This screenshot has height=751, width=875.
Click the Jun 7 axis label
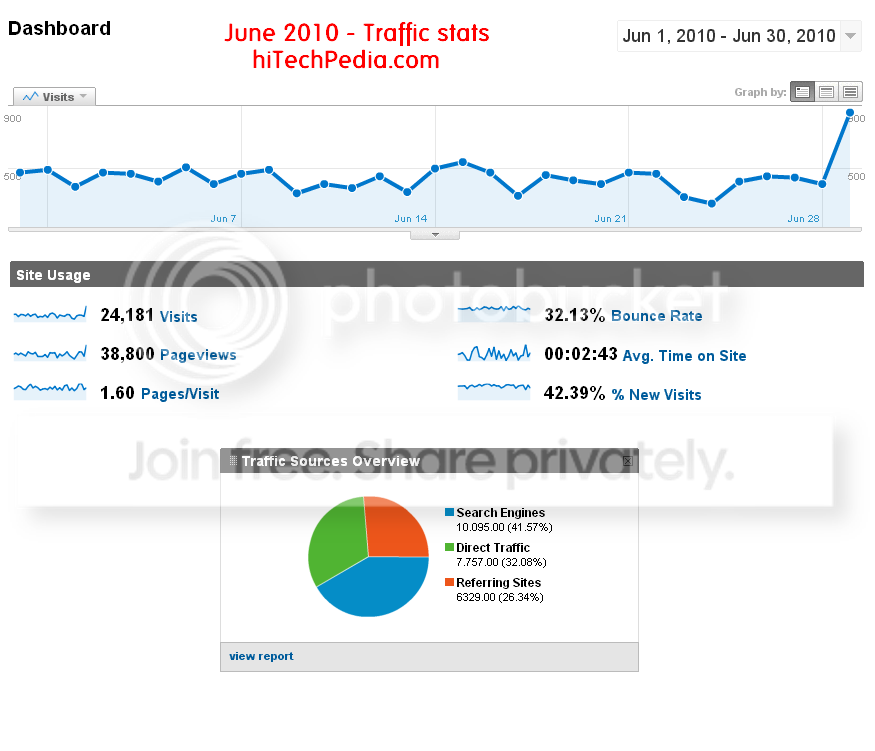[223, 219]
